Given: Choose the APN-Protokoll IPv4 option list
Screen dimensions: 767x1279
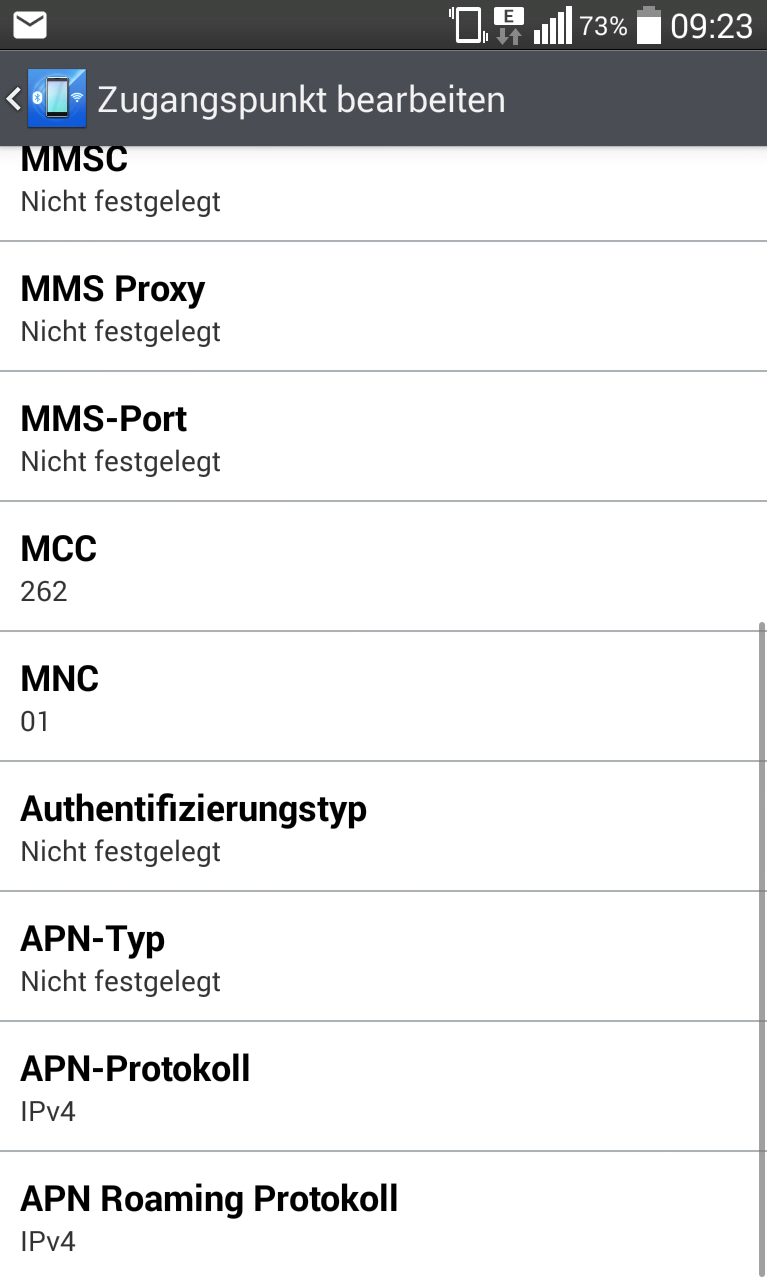Looking at the screenshot, I should (383, 1087).
